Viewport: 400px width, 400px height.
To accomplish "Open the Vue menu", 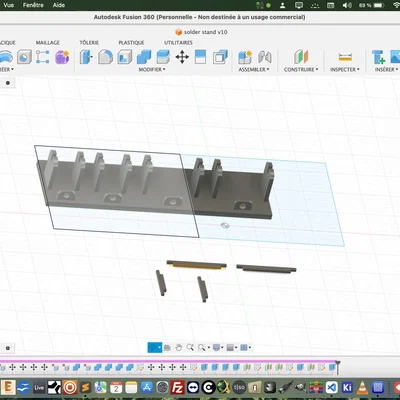I will [x=8, y=5].
